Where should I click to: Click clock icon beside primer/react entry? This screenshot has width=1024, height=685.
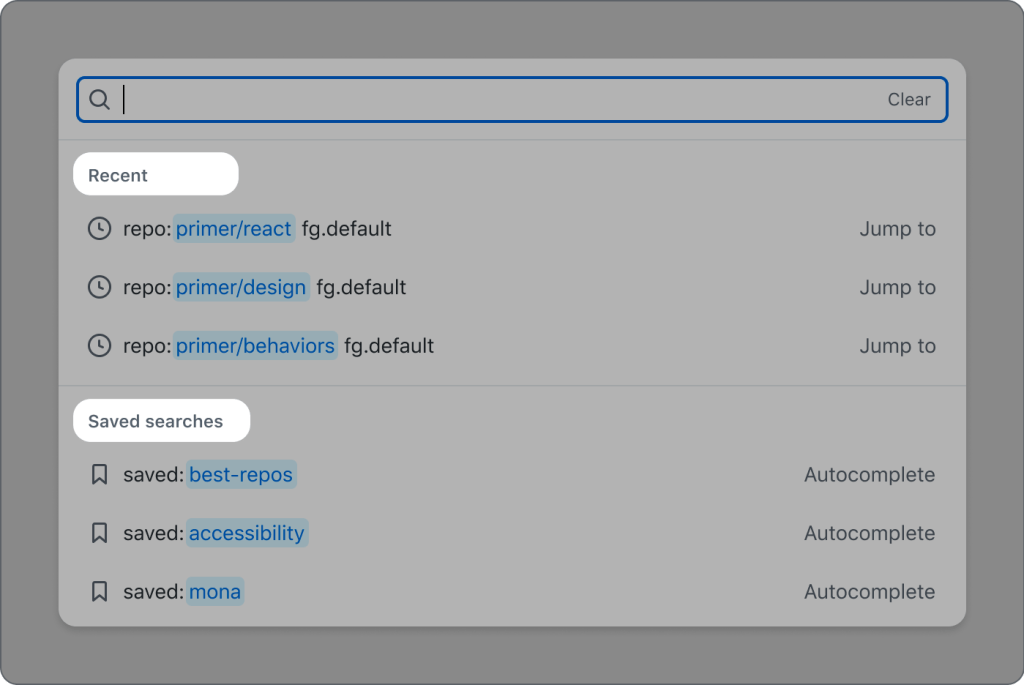99,229
